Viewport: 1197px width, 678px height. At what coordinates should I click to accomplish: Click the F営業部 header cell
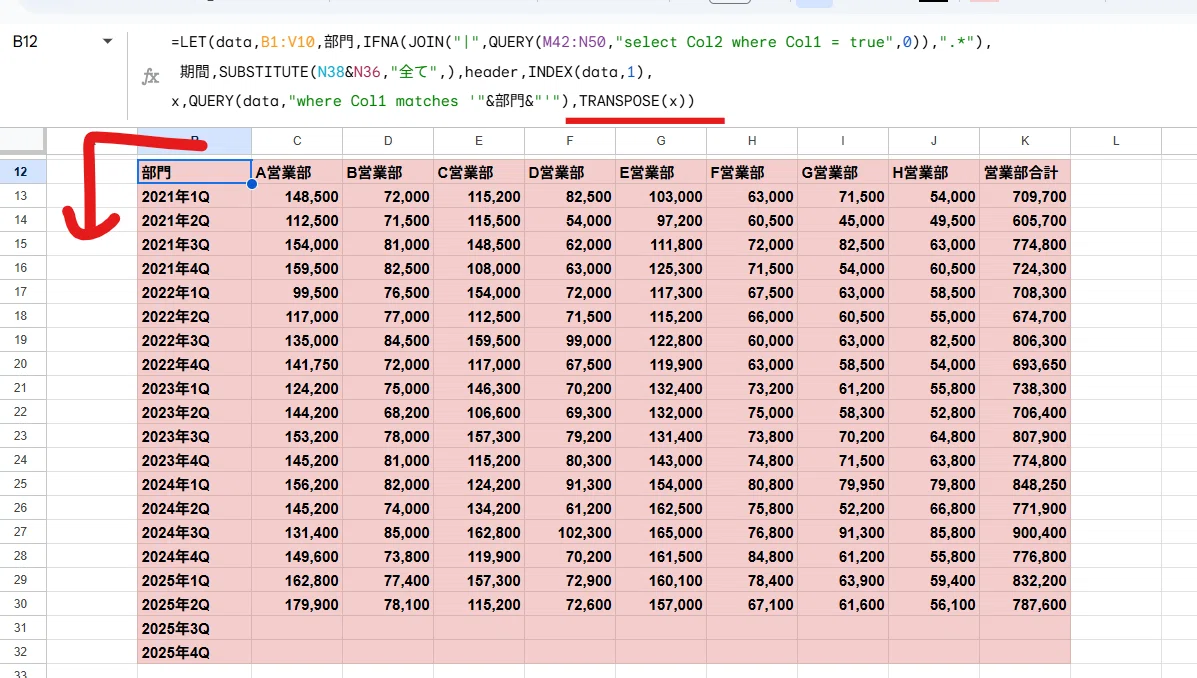tap(752, 173)
